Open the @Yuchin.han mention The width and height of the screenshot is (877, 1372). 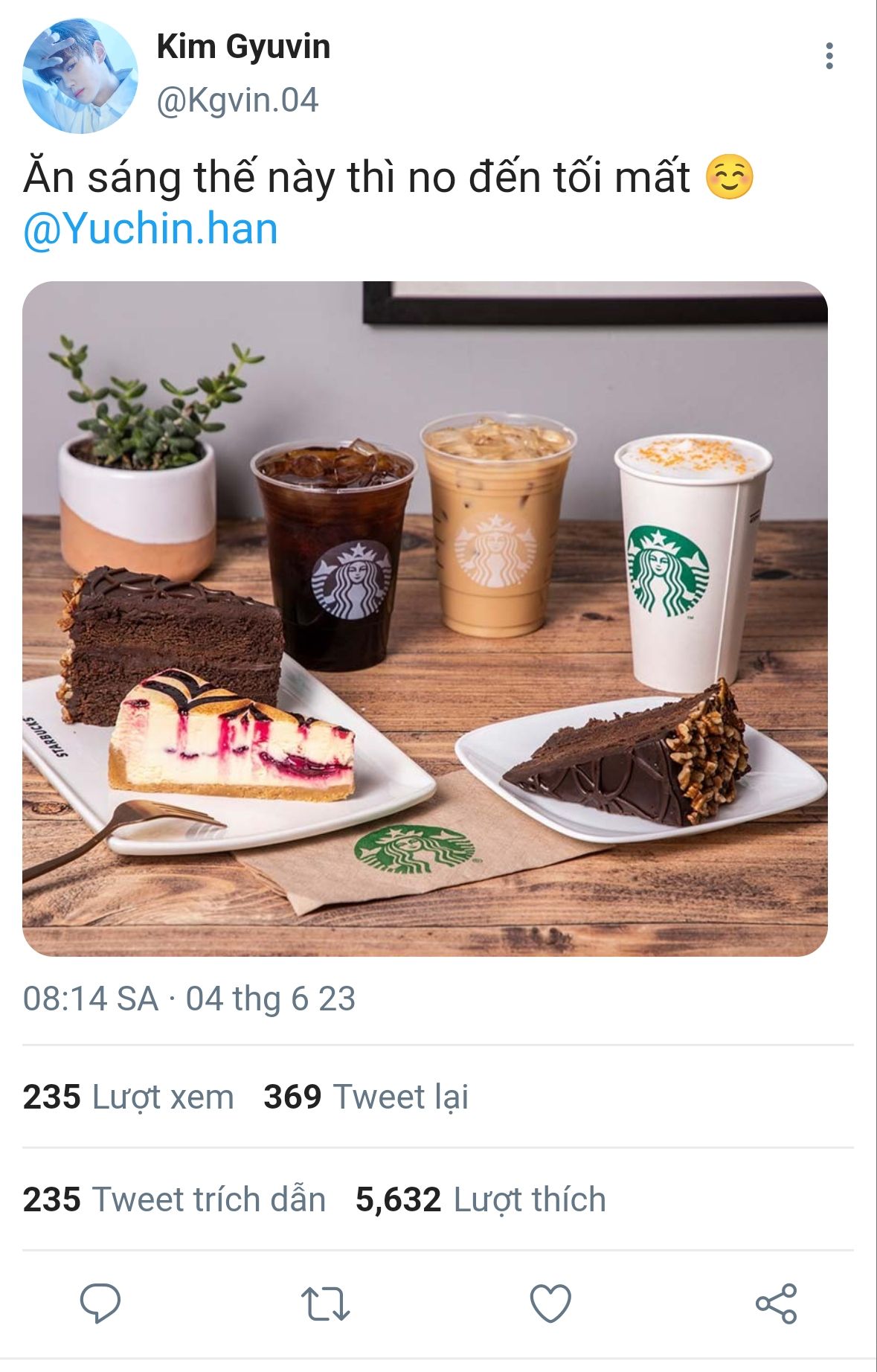[151, 228]
